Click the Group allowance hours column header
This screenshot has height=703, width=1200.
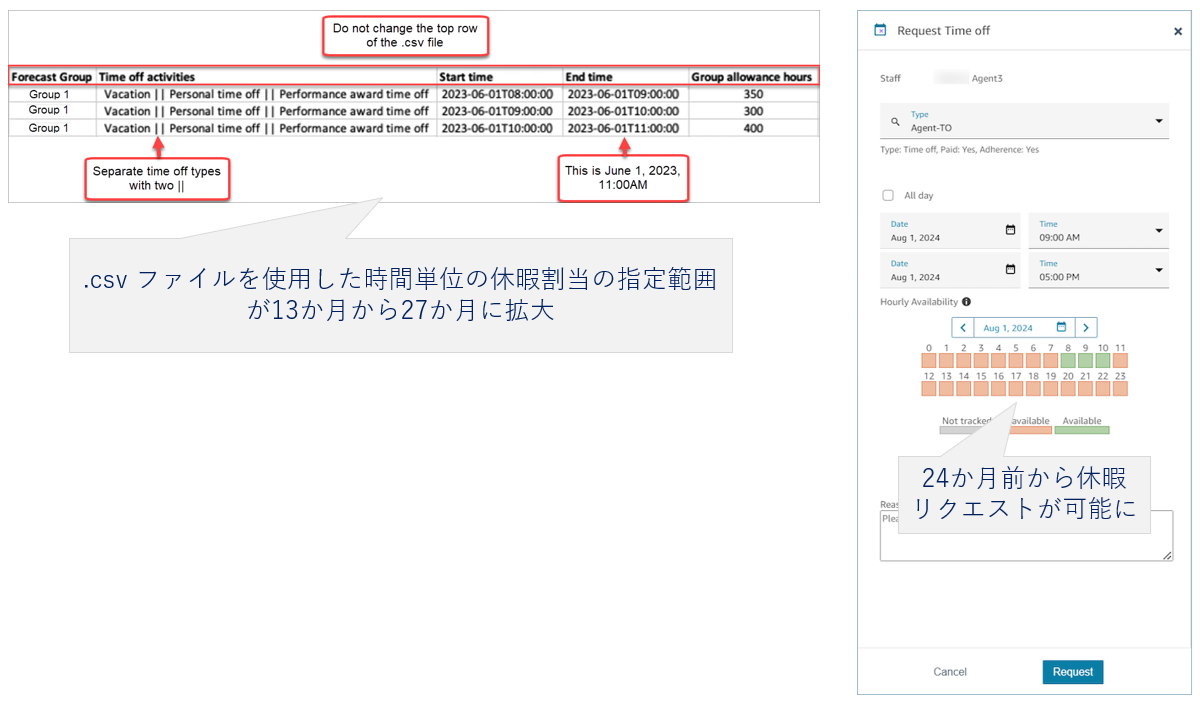click(x=752, y=77)
